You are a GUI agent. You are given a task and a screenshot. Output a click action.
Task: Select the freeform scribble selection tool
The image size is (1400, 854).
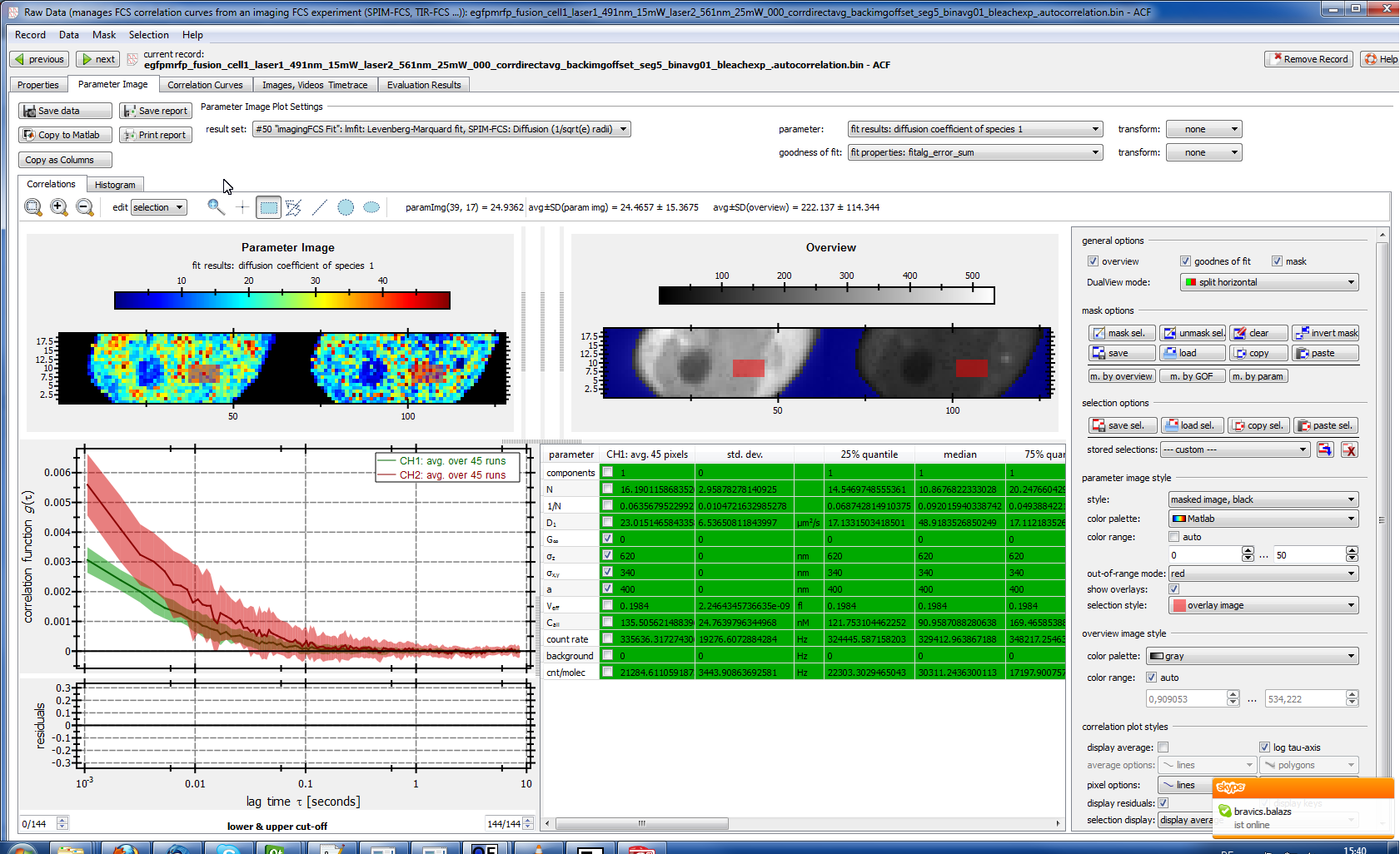coord(293,207)
